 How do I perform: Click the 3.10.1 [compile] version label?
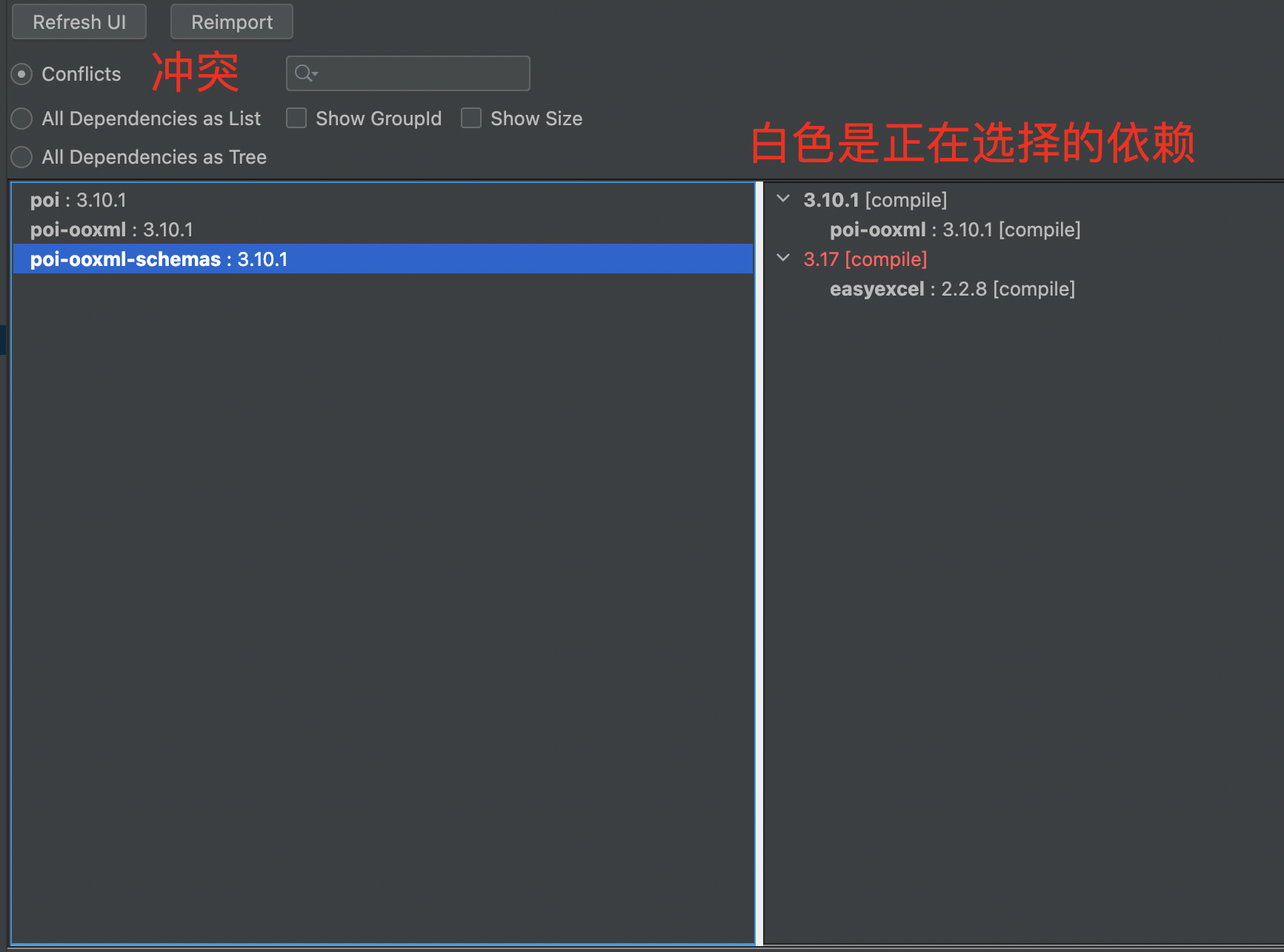[x=875, y=200]
